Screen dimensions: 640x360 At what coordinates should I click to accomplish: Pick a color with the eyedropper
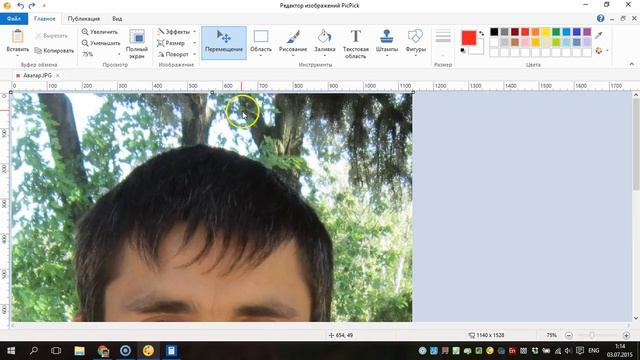point(599,36)
